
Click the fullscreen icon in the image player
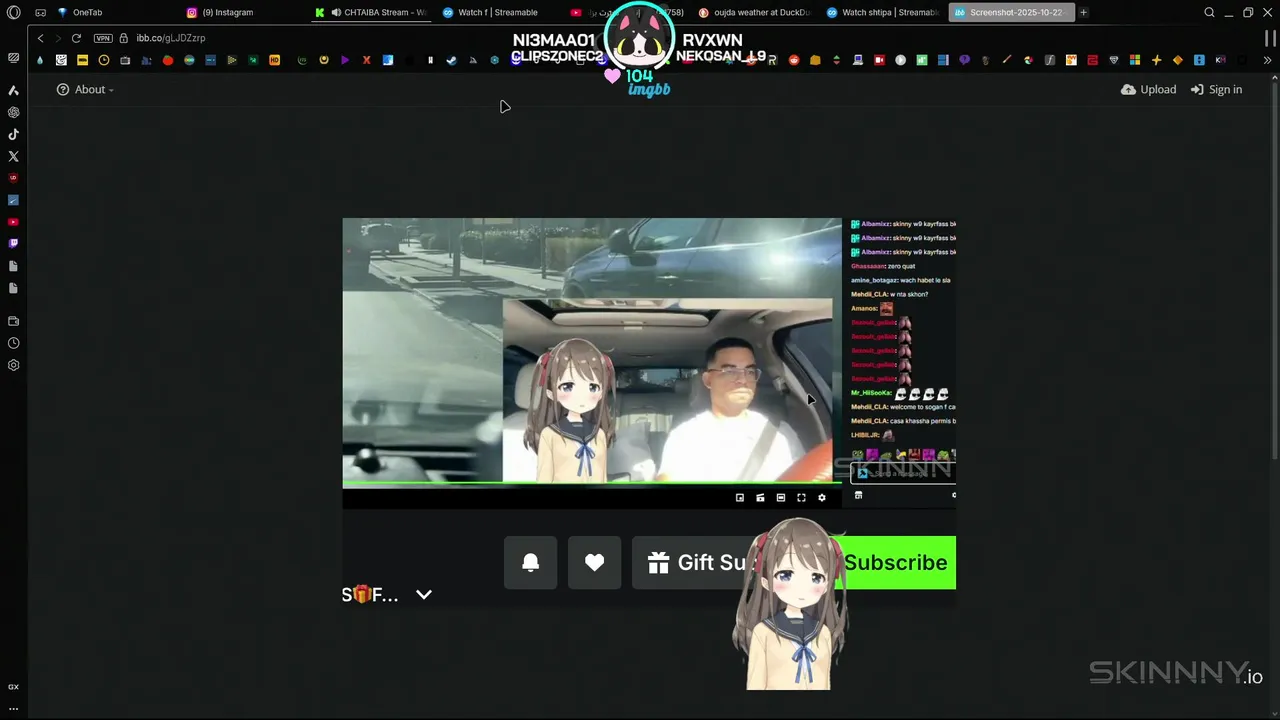801,498
